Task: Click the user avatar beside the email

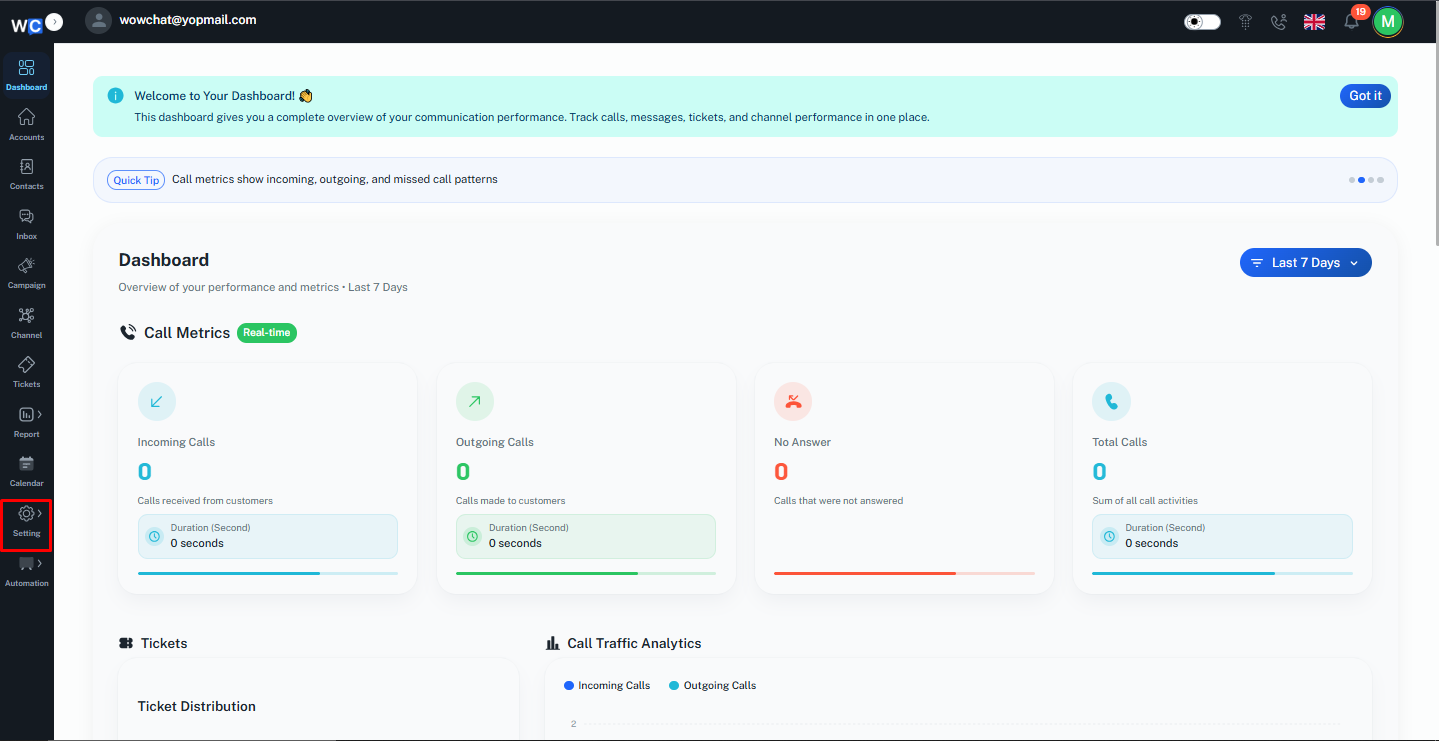Action: (x=98, y=20)
